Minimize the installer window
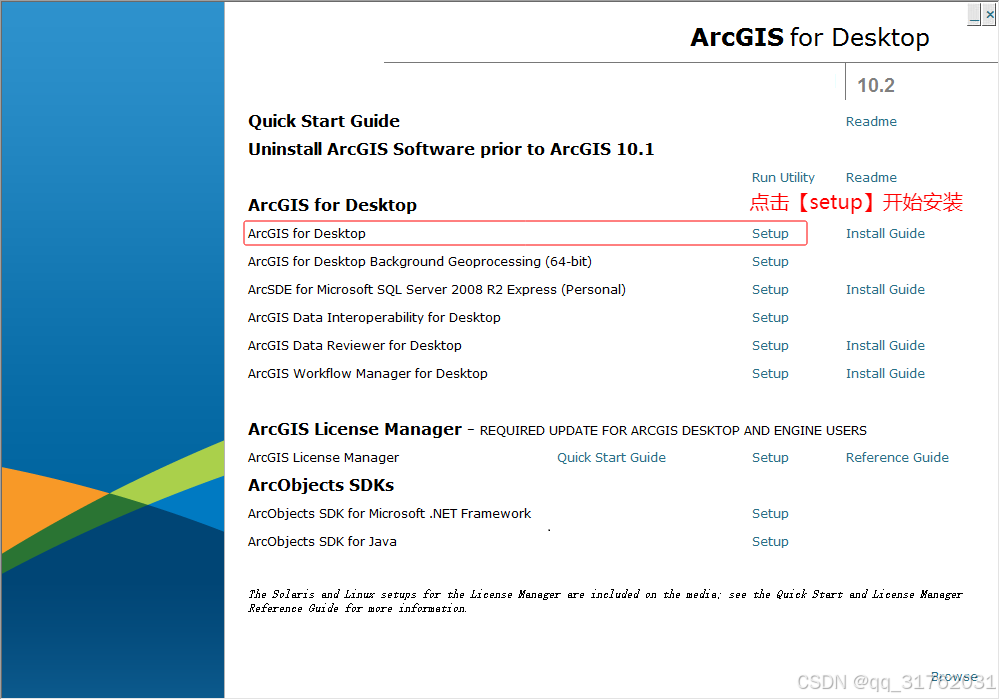The image size is (1000, 700). click(x=974, y=14)
